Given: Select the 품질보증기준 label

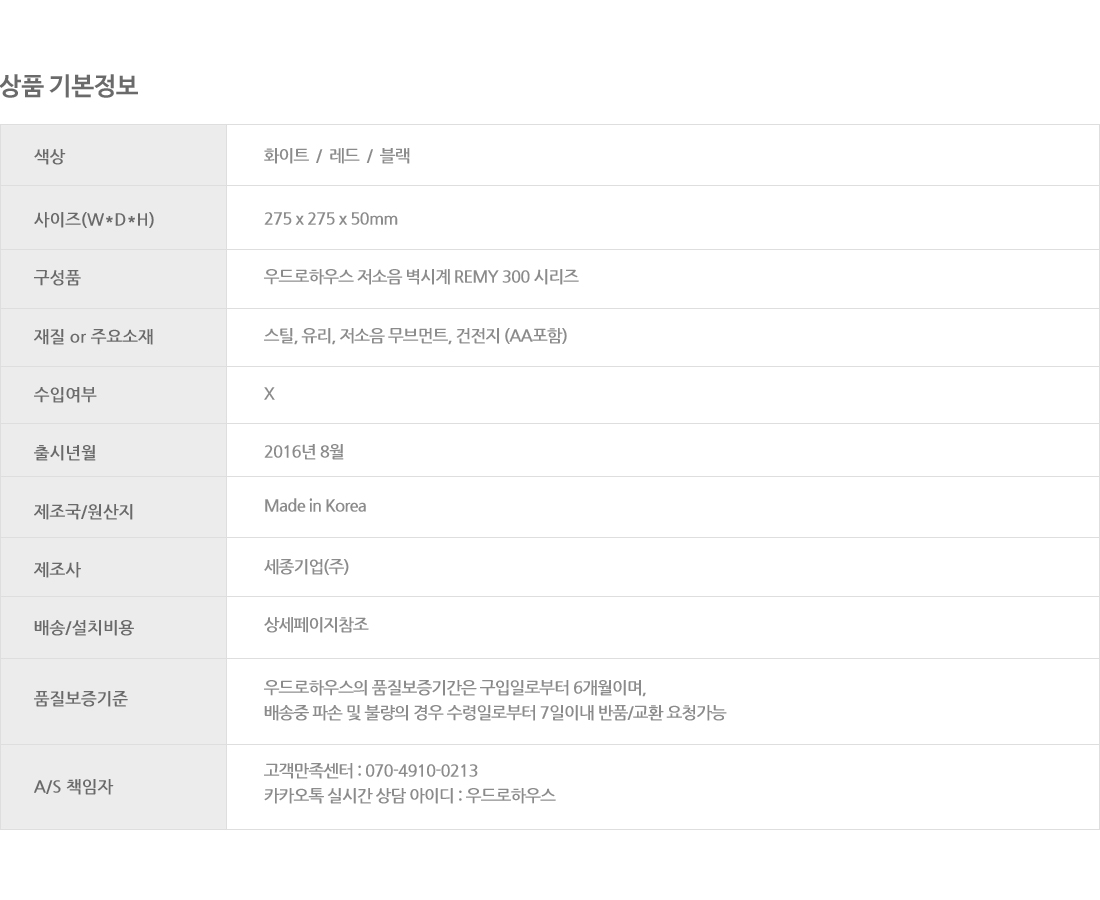Looking at the screenshot, I should point(81,699).
